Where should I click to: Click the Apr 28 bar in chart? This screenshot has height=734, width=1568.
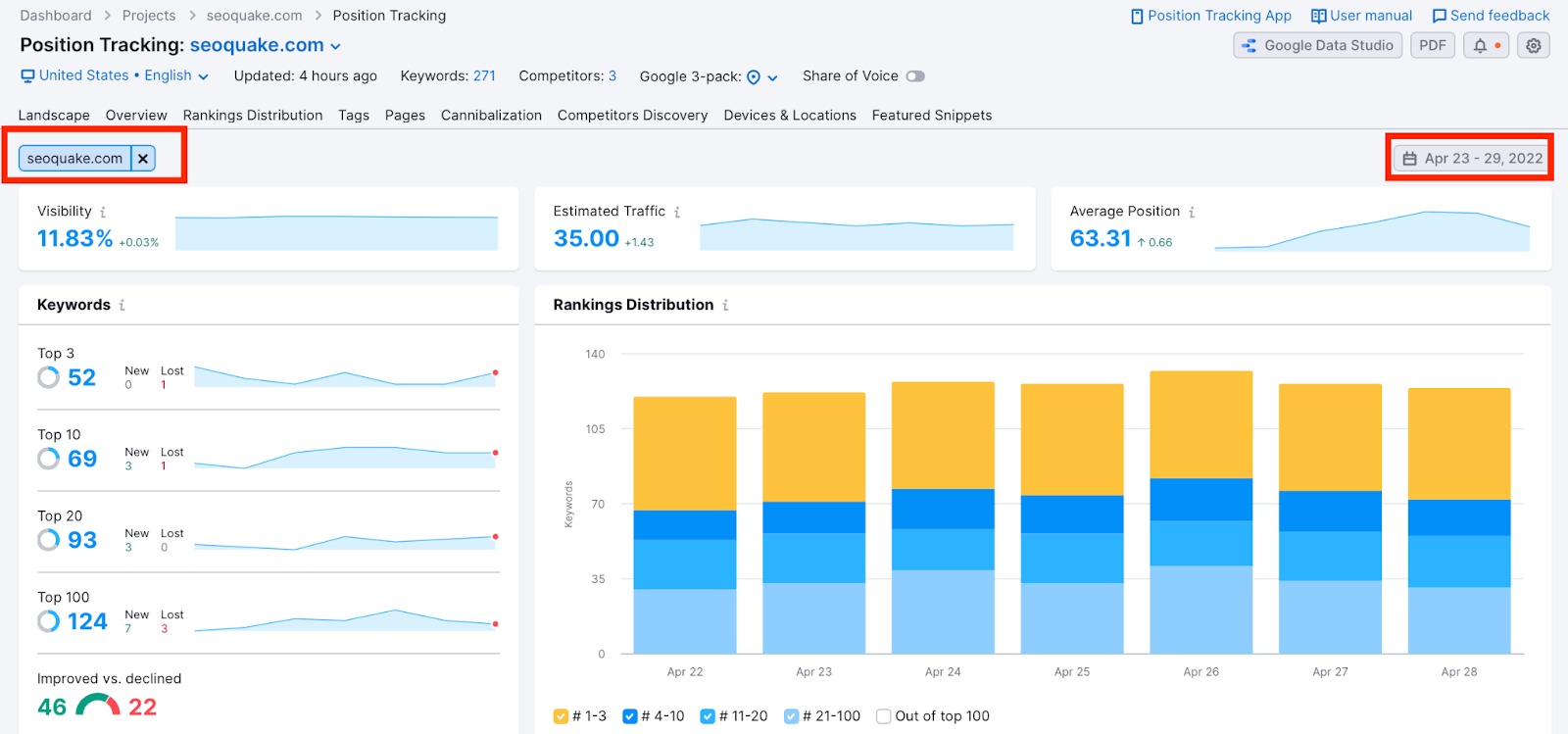(x=1459, y=521)
